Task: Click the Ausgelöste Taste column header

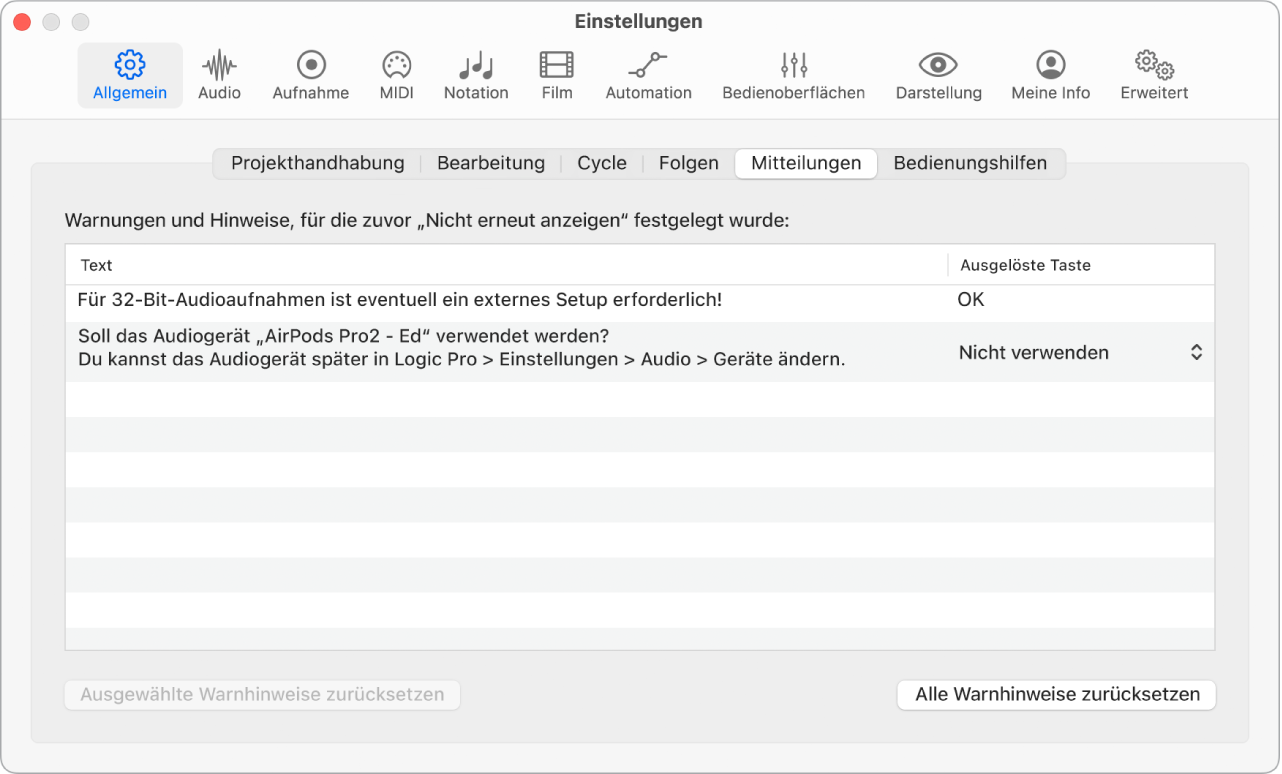Action: [1081, 265]
